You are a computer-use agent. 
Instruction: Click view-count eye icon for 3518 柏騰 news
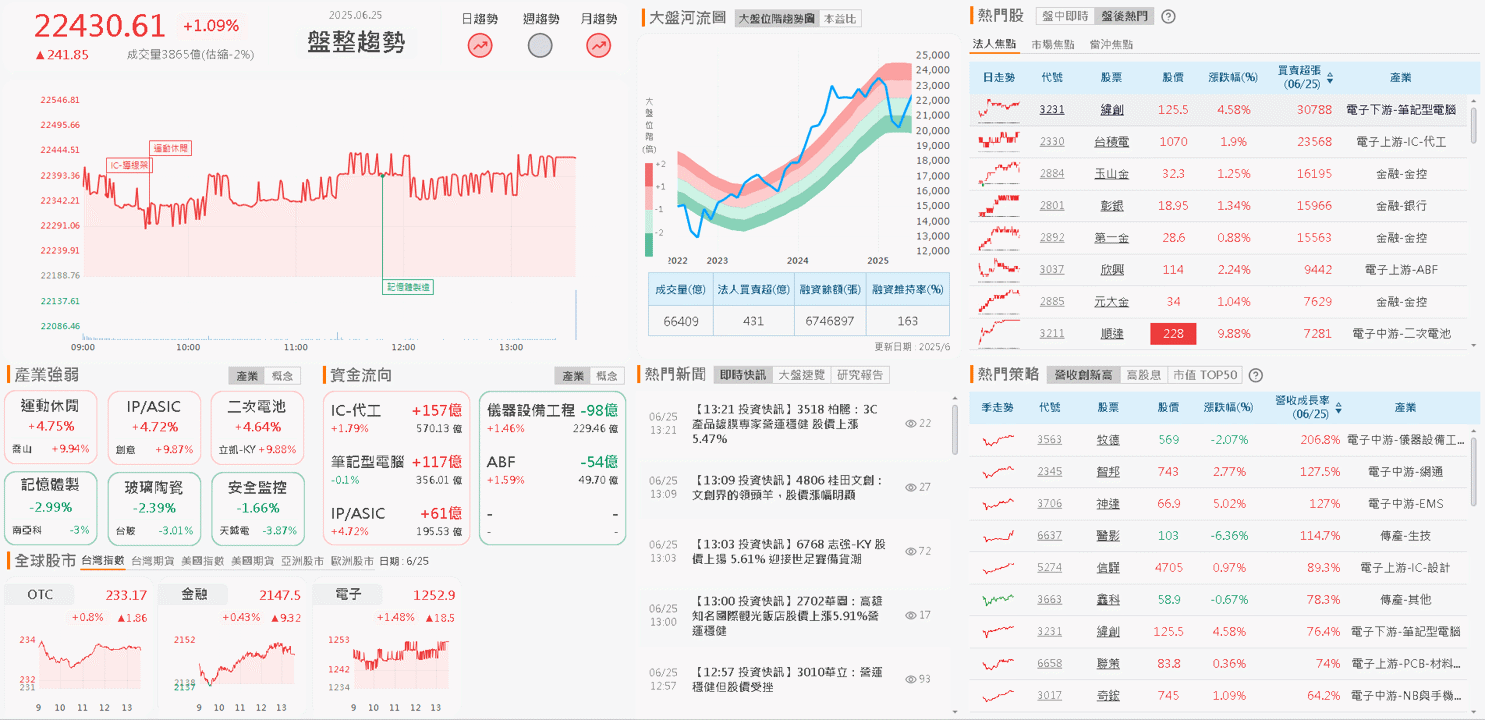(x=910, y=424)
